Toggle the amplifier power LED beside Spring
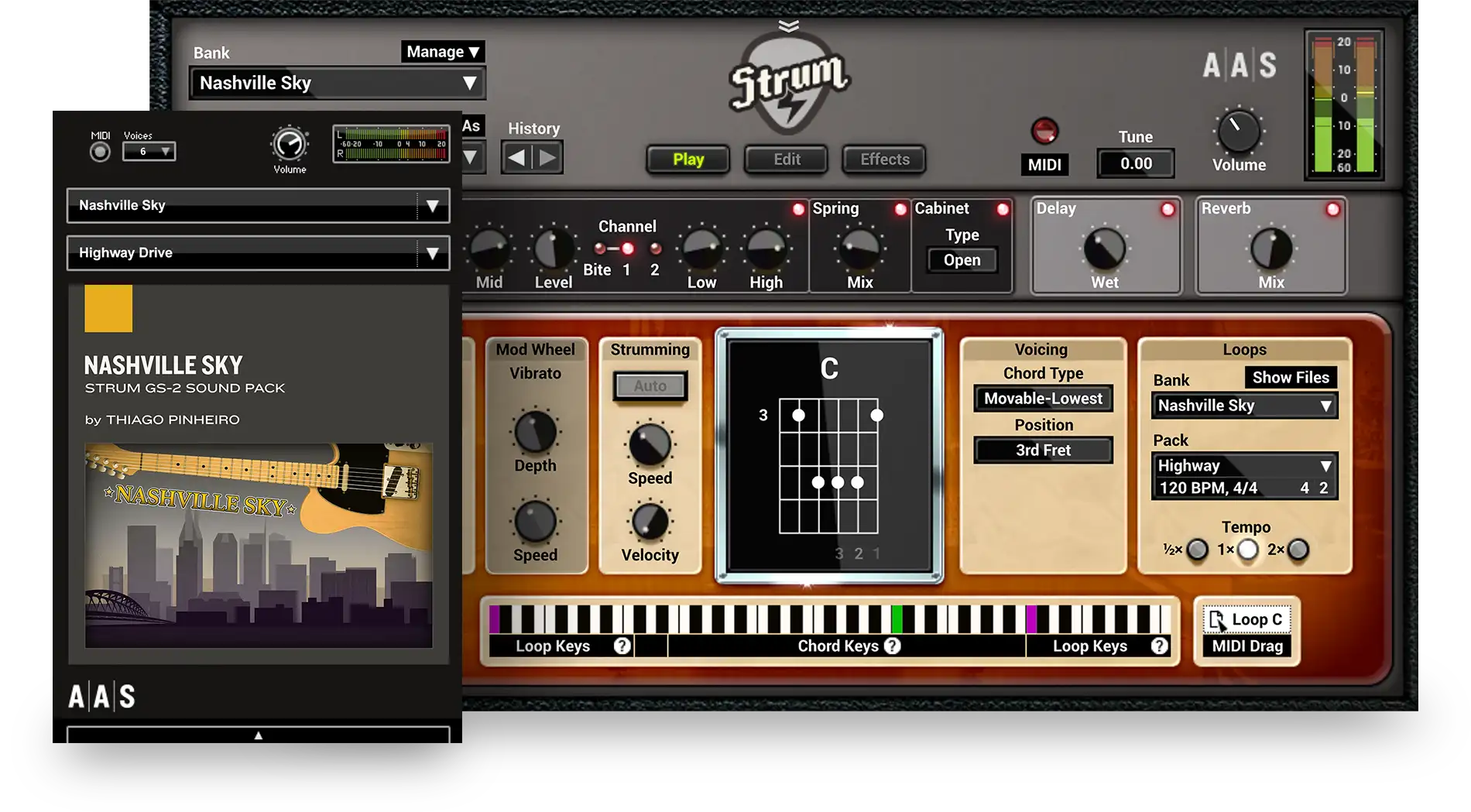 798,209
